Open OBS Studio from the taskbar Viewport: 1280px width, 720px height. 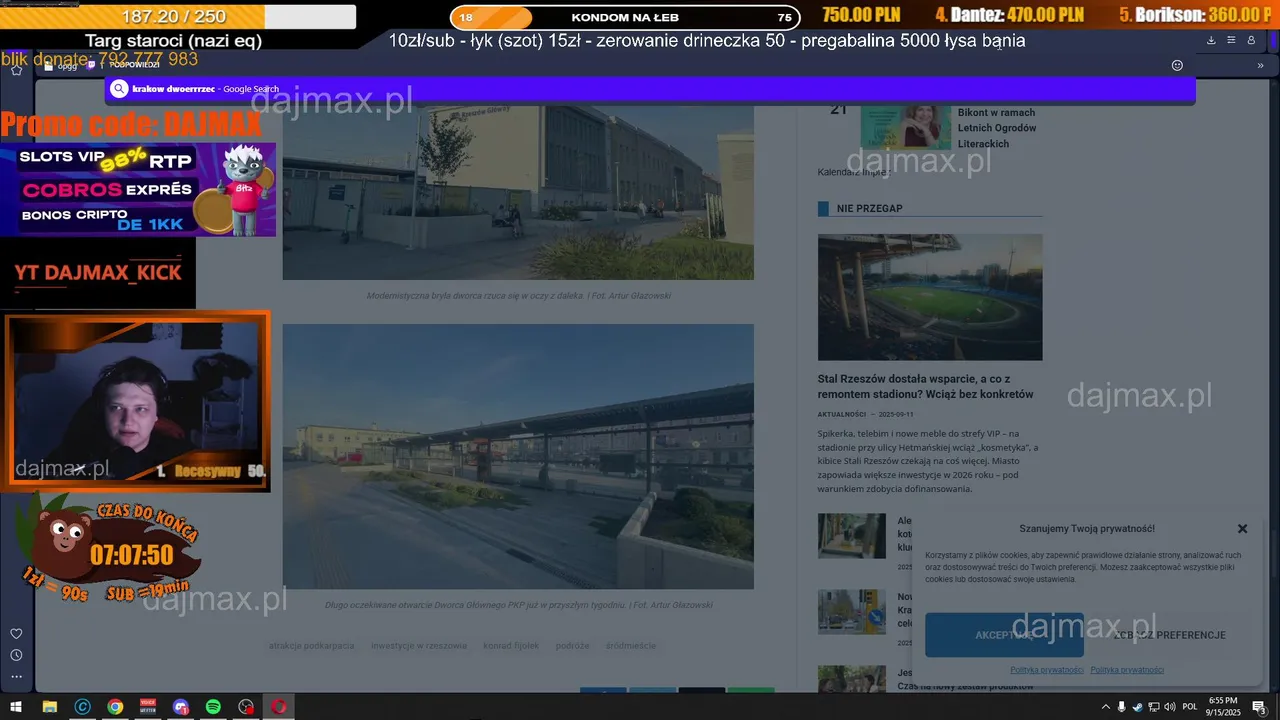[246, 706]
